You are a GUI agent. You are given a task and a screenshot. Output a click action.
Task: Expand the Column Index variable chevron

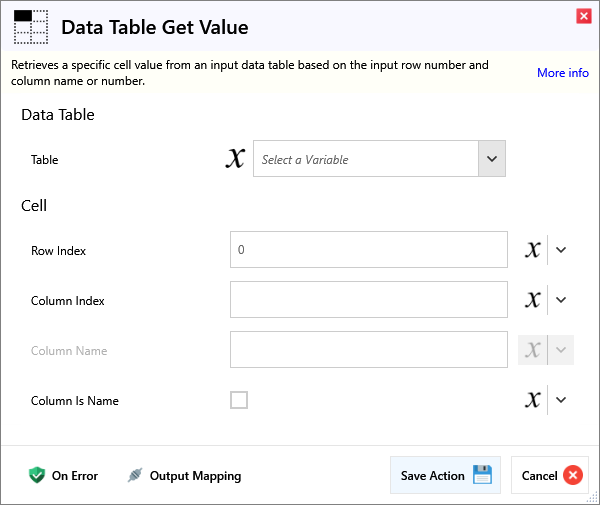pos(561,300)
